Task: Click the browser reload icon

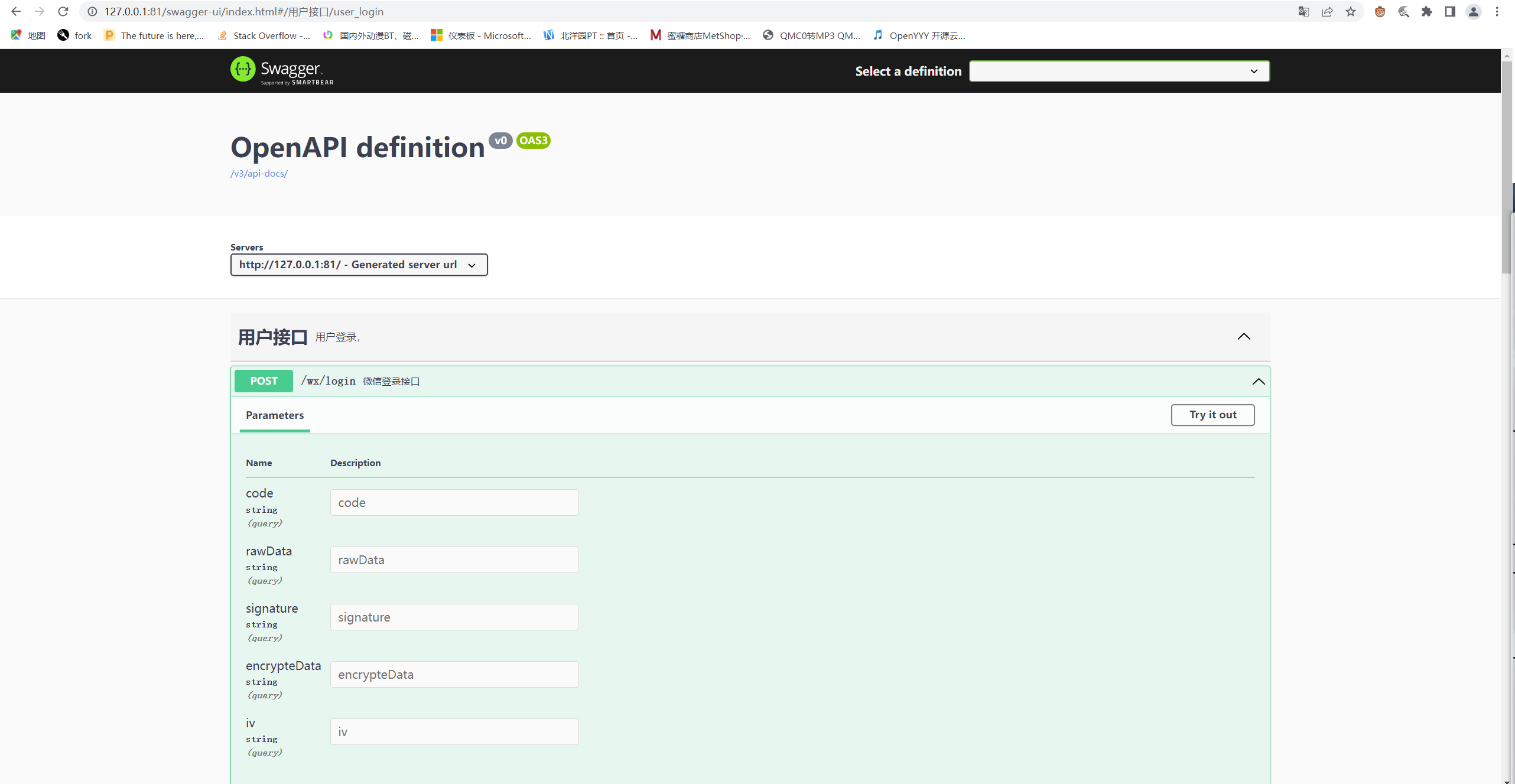Action: (x=63, y=11)
